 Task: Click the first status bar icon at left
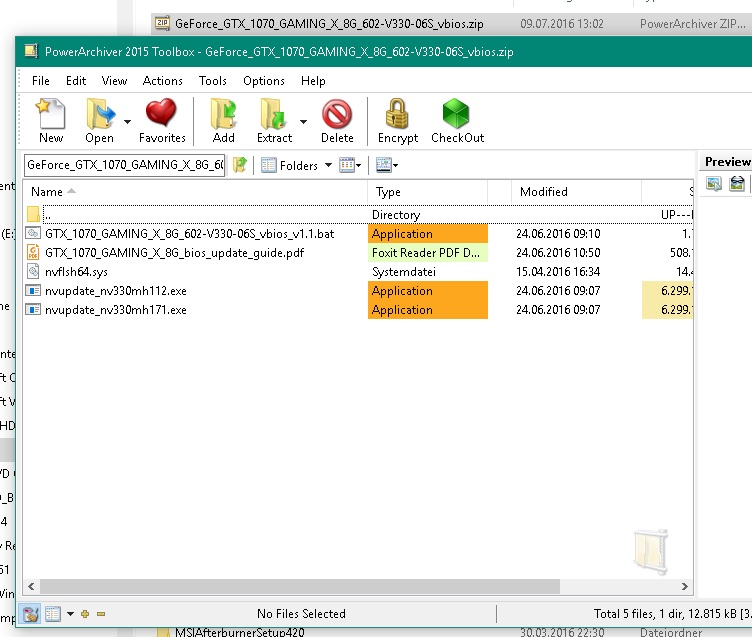31,614
